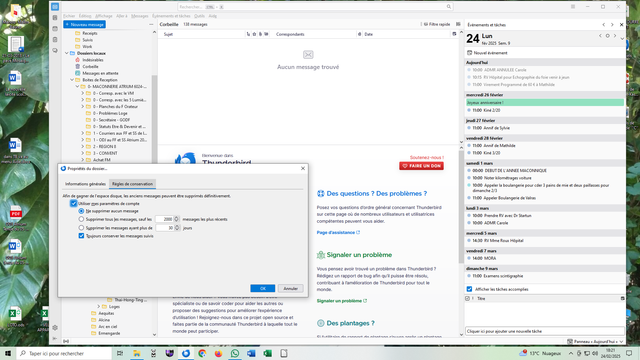Open the Outils menu
Screen dimensions: 640x360
(x=199, y=16)
